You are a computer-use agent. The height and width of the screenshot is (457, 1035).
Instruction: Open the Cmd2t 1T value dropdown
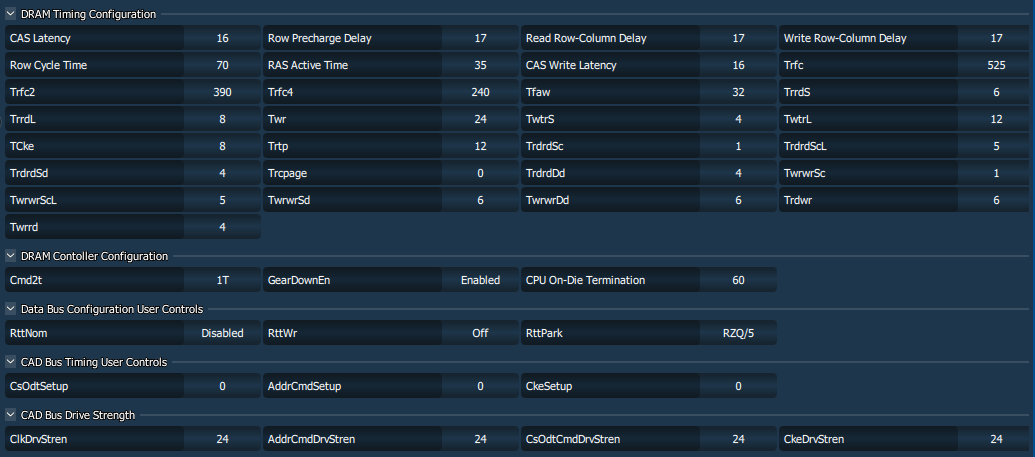222,280
